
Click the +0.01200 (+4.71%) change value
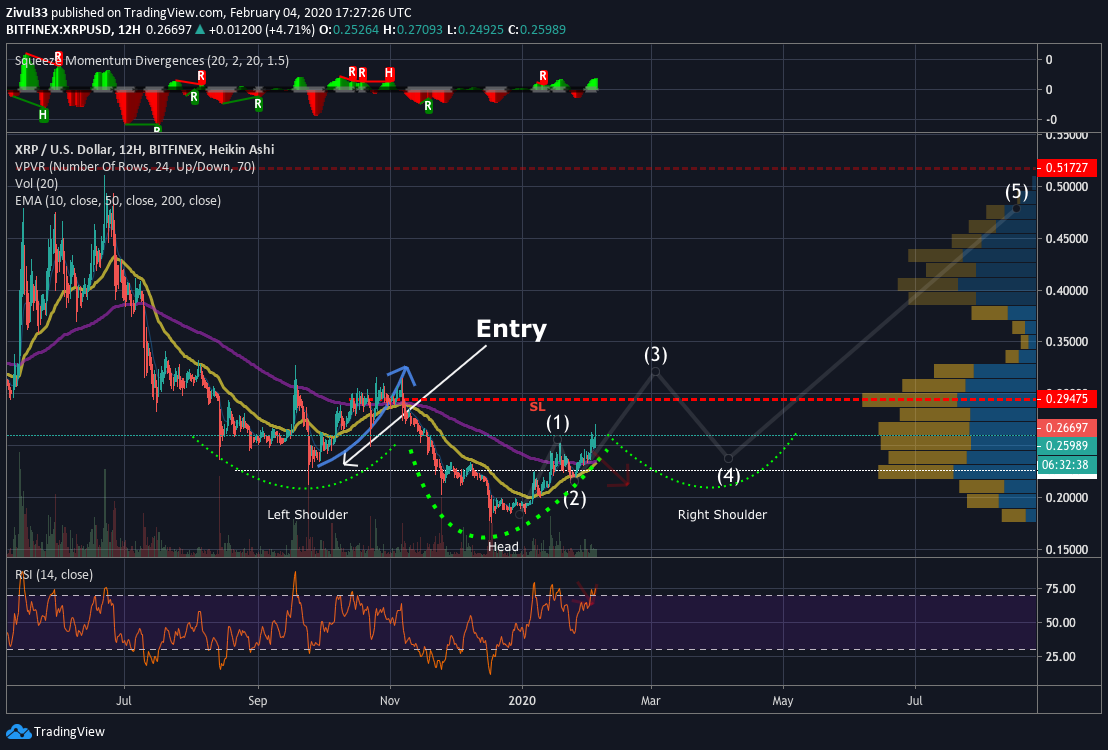click(x=261, y=30)
